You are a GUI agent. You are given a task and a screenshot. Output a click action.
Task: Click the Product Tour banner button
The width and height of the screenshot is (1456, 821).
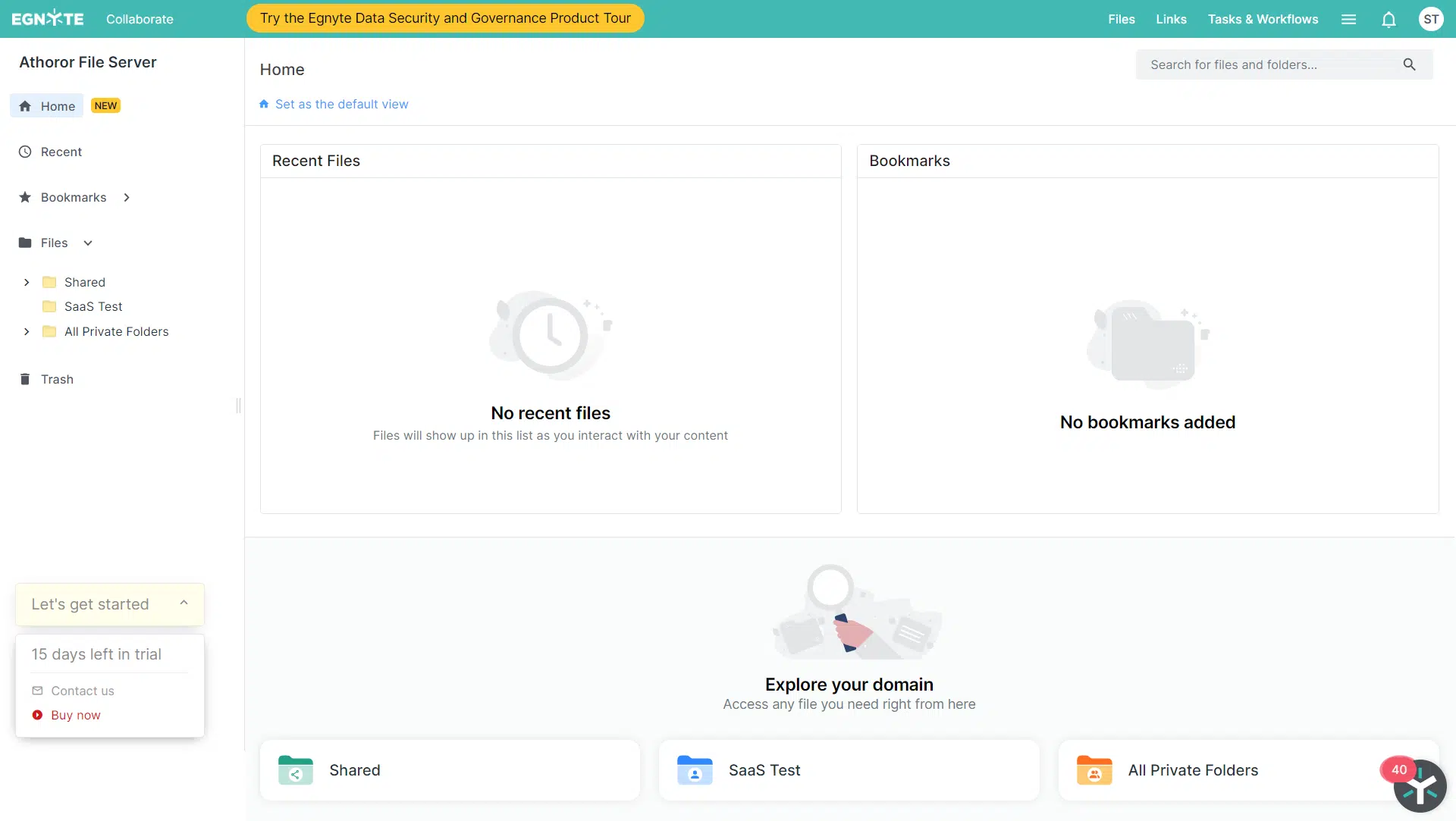coord(445,18)
